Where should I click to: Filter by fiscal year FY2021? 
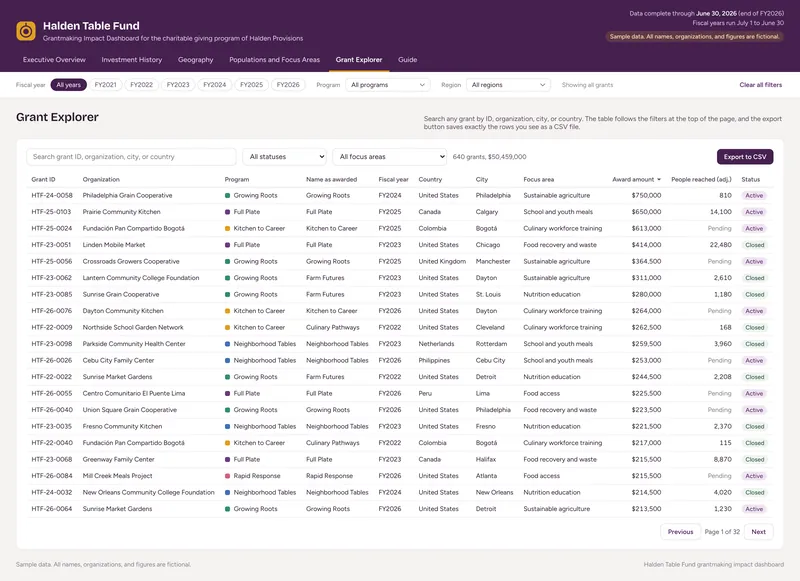(106, 85)
